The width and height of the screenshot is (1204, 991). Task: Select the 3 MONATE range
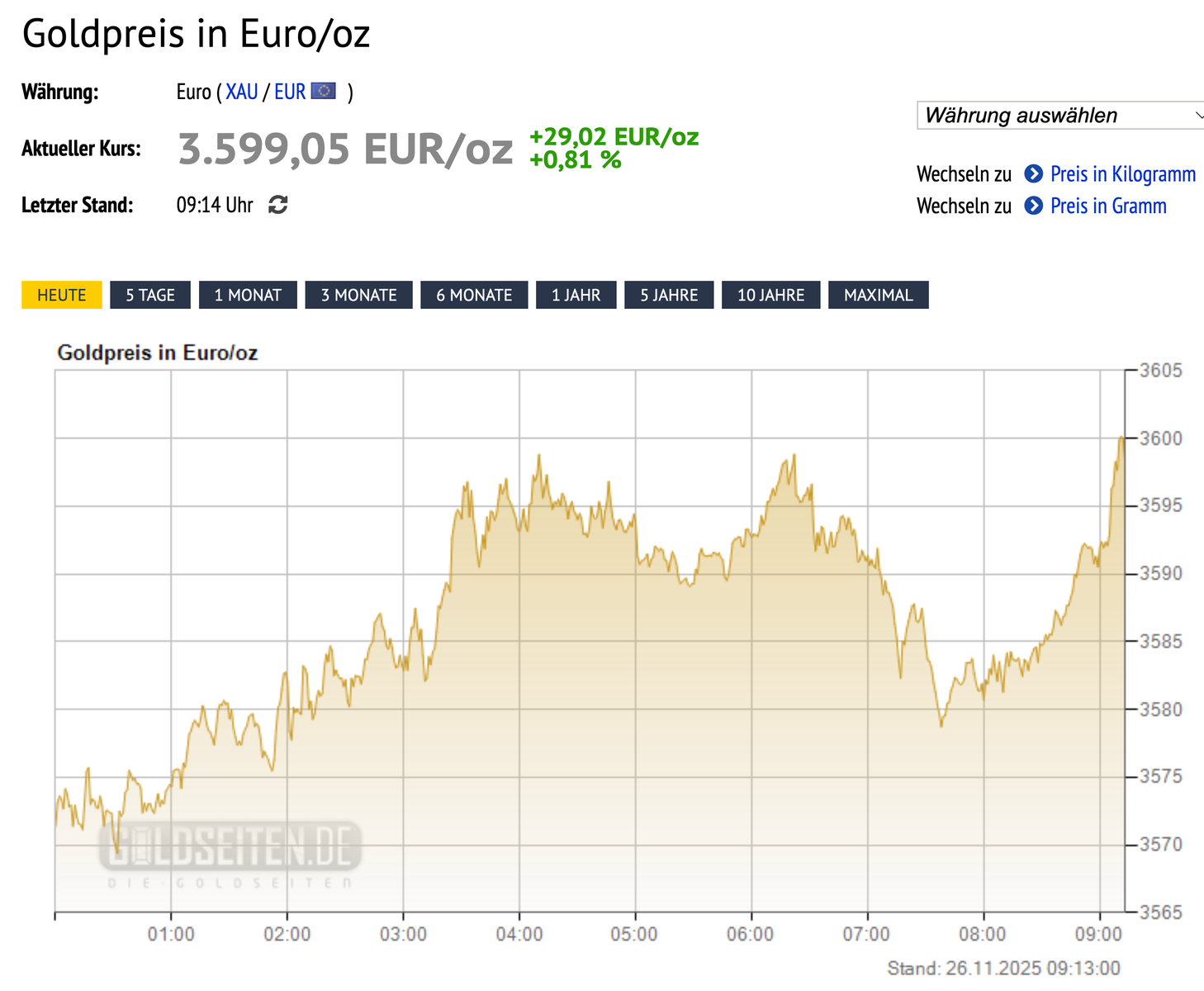(x=358, y=295)
